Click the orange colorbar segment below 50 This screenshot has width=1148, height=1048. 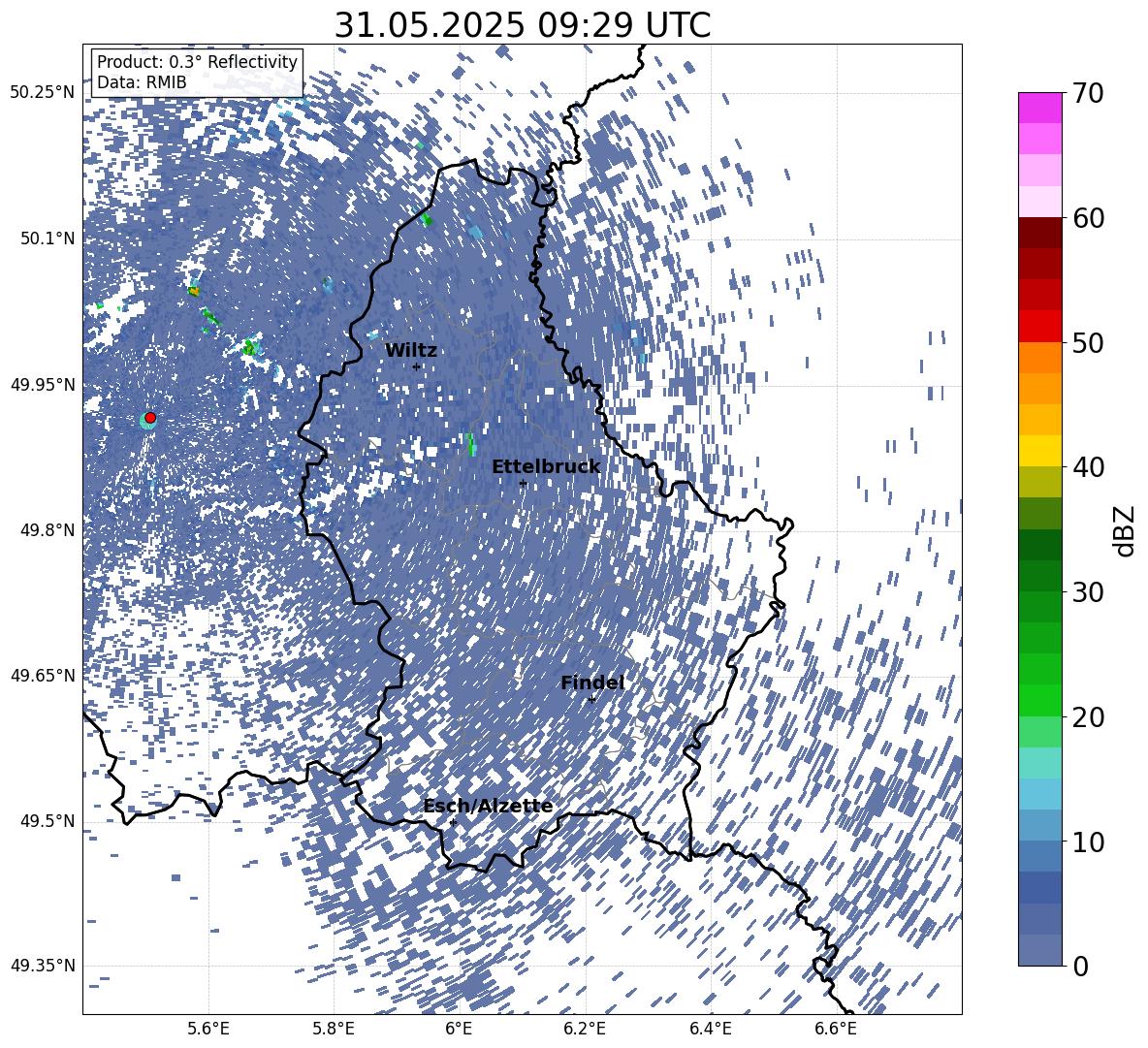[x=1039, y=358]
